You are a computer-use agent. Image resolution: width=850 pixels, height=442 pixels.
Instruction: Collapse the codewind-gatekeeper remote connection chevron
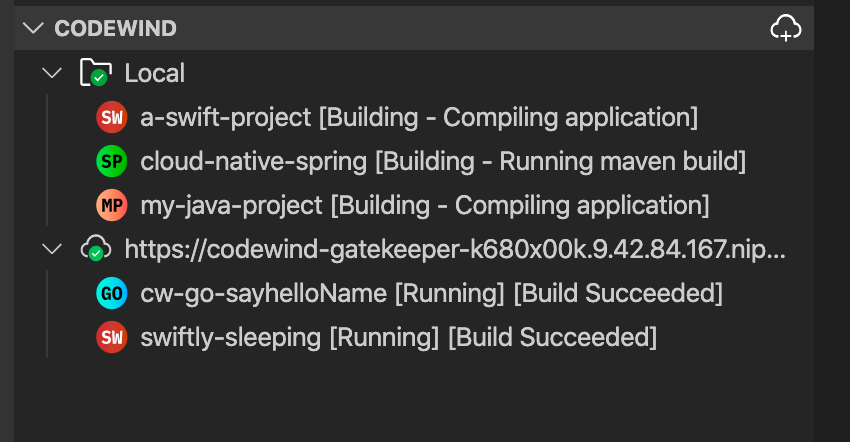[51, 249]
